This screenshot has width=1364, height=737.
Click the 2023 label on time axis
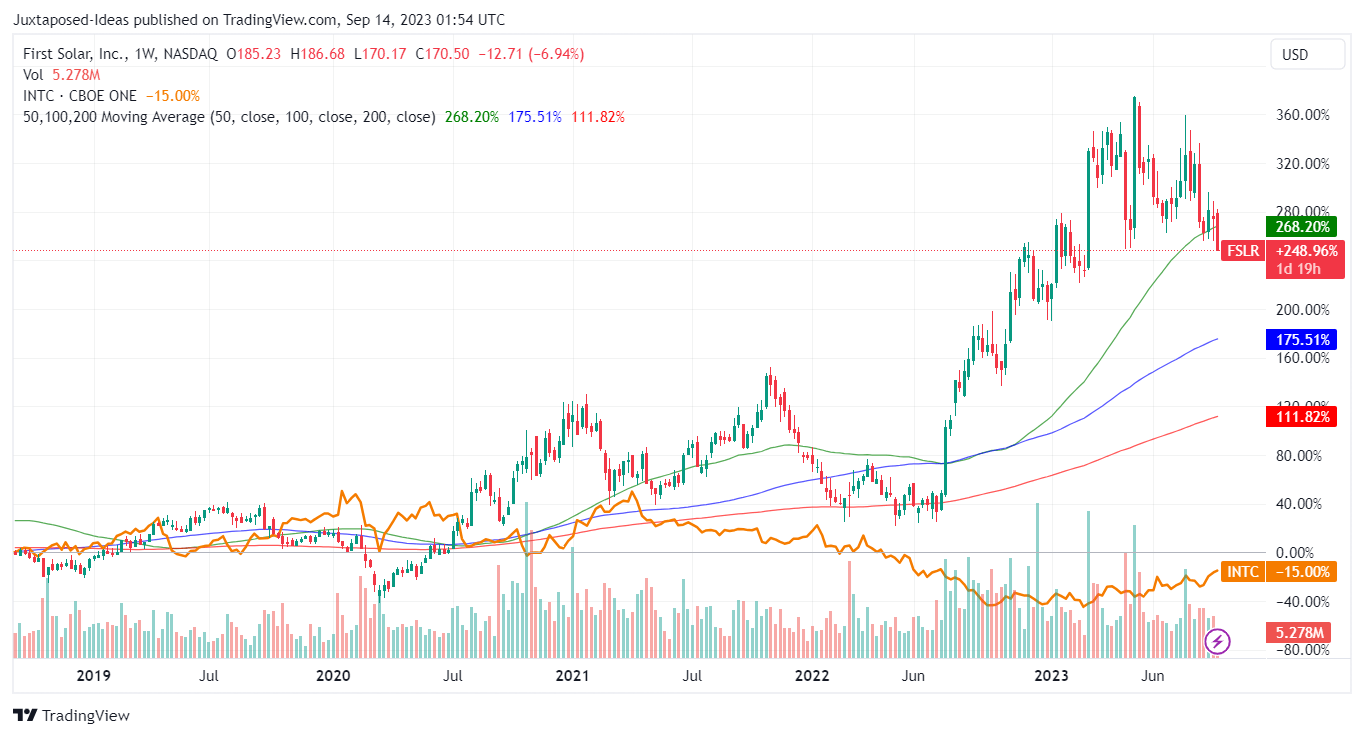click(1051, 676)
